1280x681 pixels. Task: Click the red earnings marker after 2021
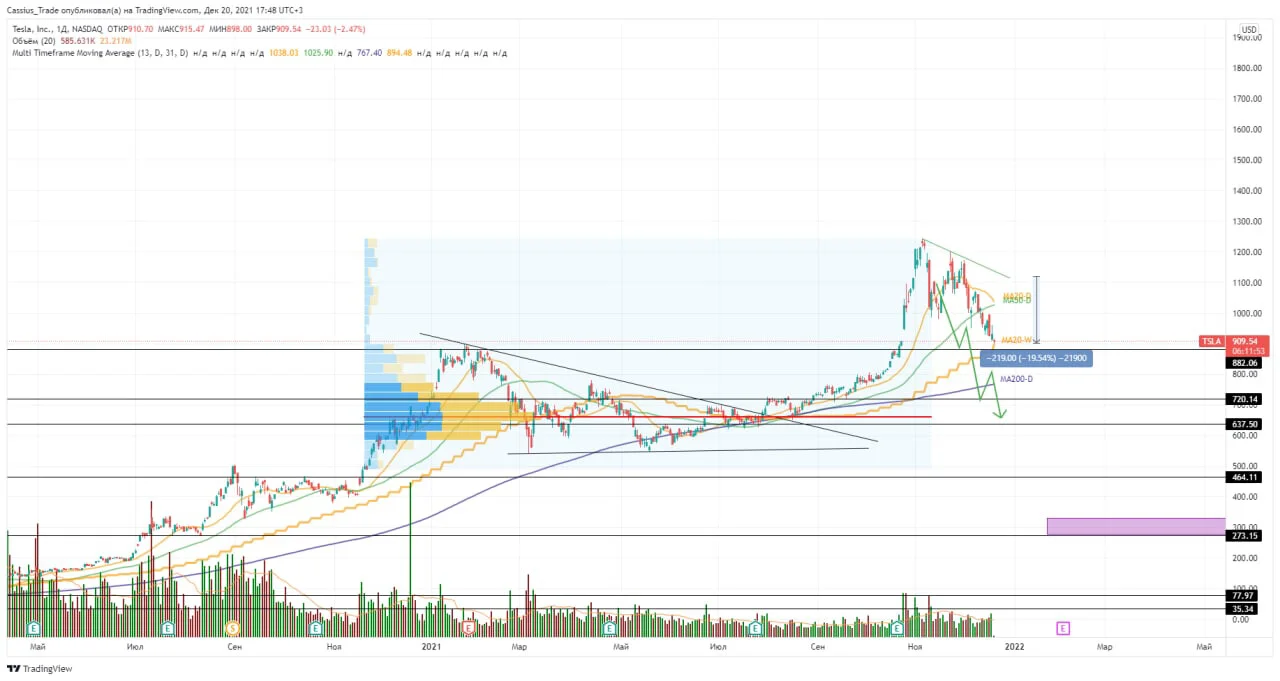(469, 628)
